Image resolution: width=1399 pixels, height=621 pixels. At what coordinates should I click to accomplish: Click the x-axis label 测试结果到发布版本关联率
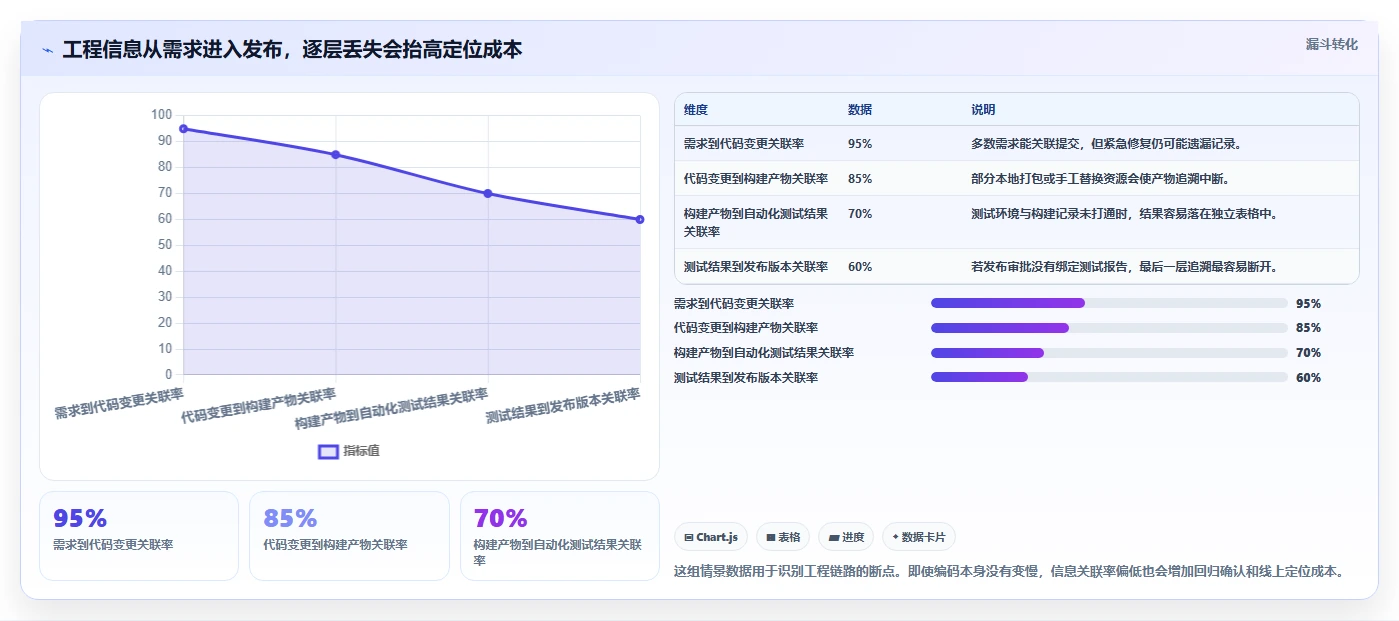coord(563,406)
